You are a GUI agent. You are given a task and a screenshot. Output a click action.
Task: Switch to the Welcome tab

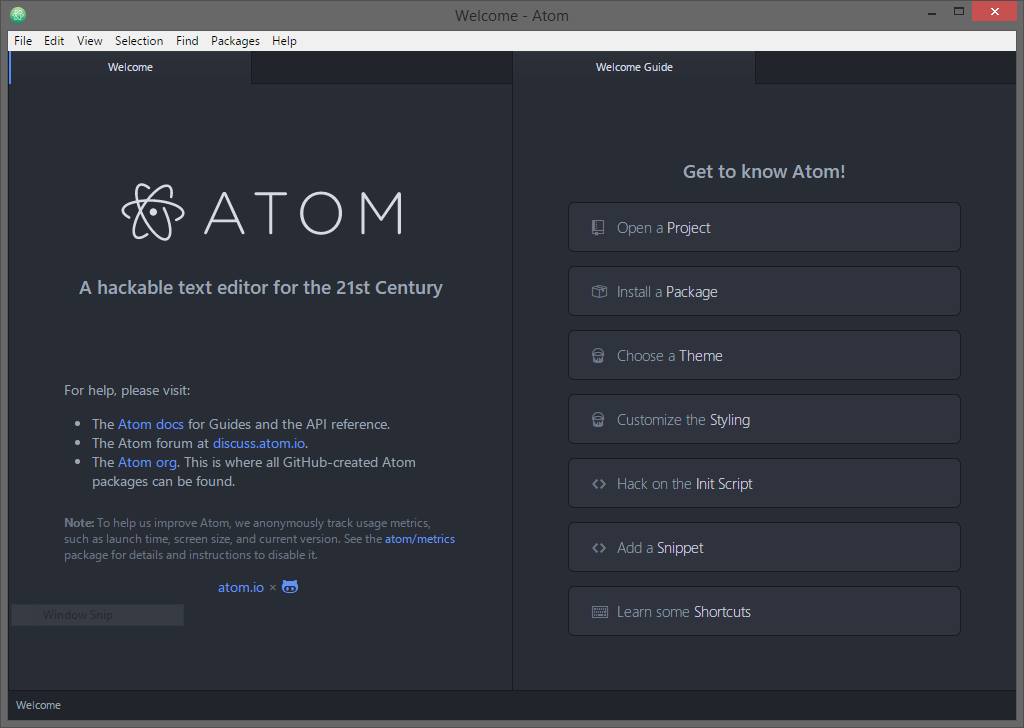130,67
